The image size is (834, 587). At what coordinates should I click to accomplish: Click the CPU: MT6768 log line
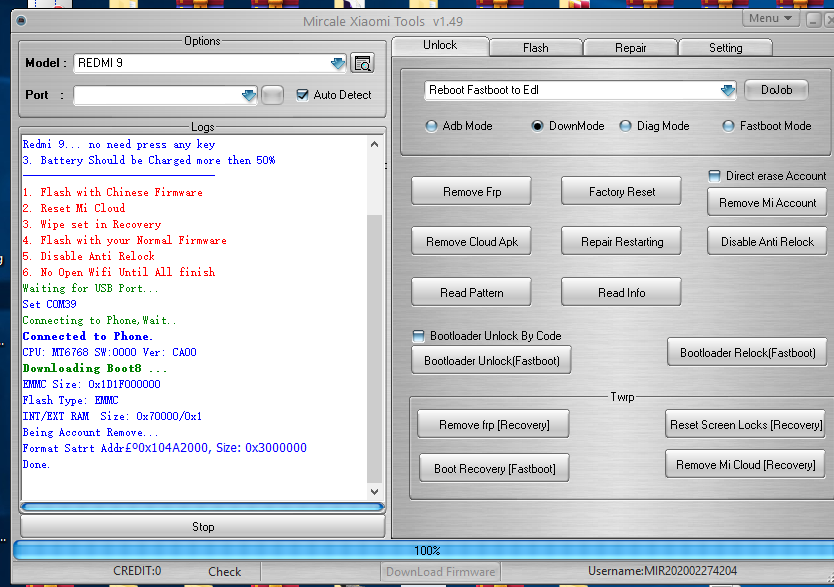tap(110, 352)
